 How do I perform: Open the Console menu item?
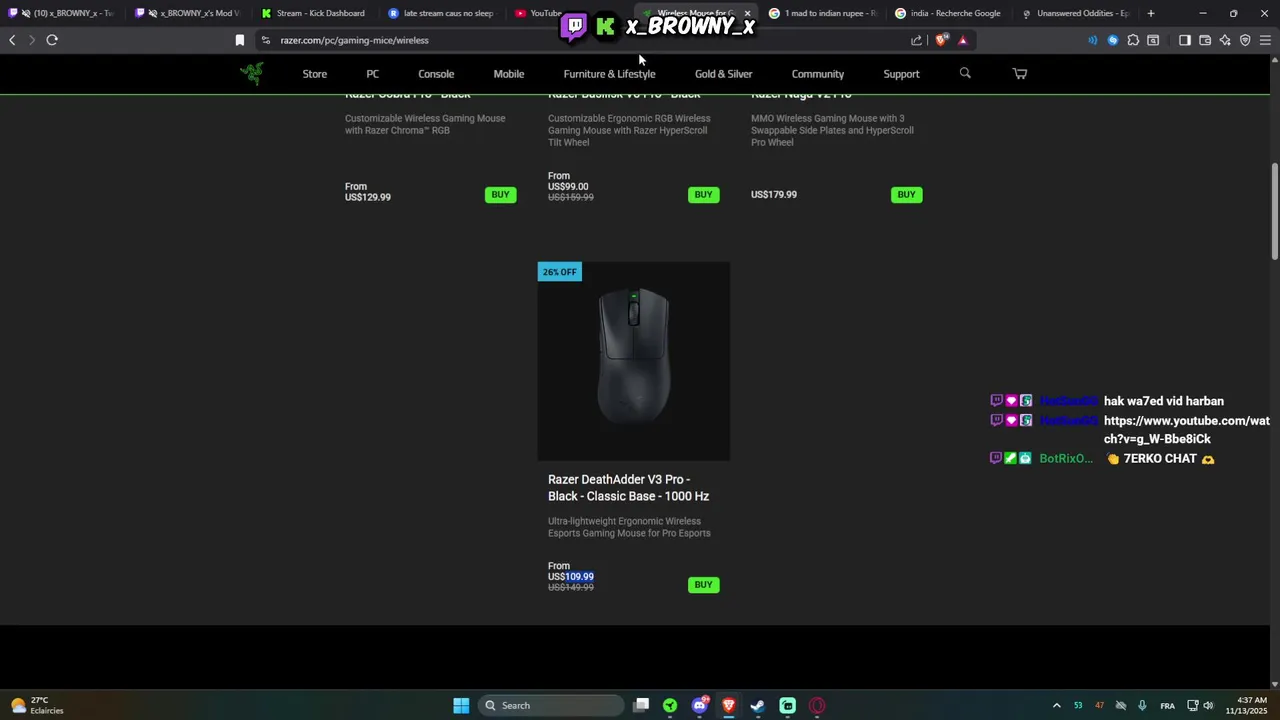click(436, 74)
